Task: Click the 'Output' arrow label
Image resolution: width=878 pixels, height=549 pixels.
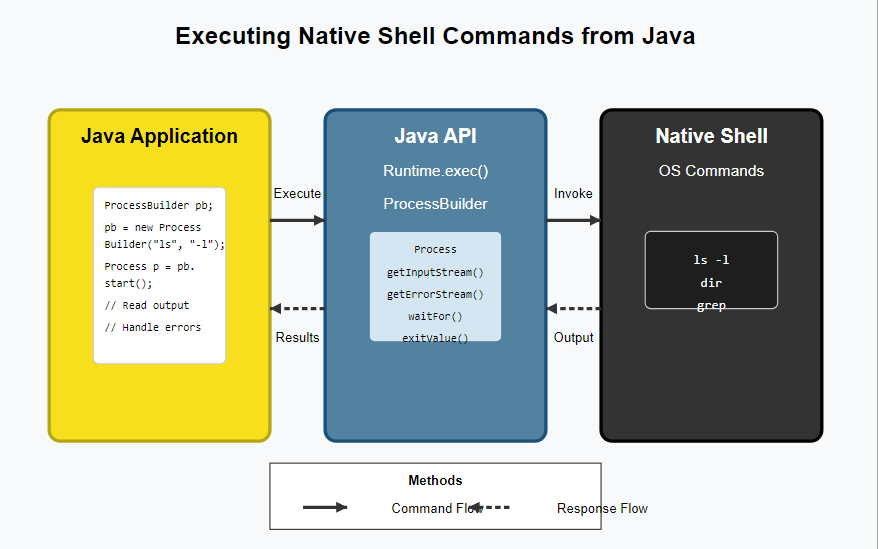Action: 573,338
